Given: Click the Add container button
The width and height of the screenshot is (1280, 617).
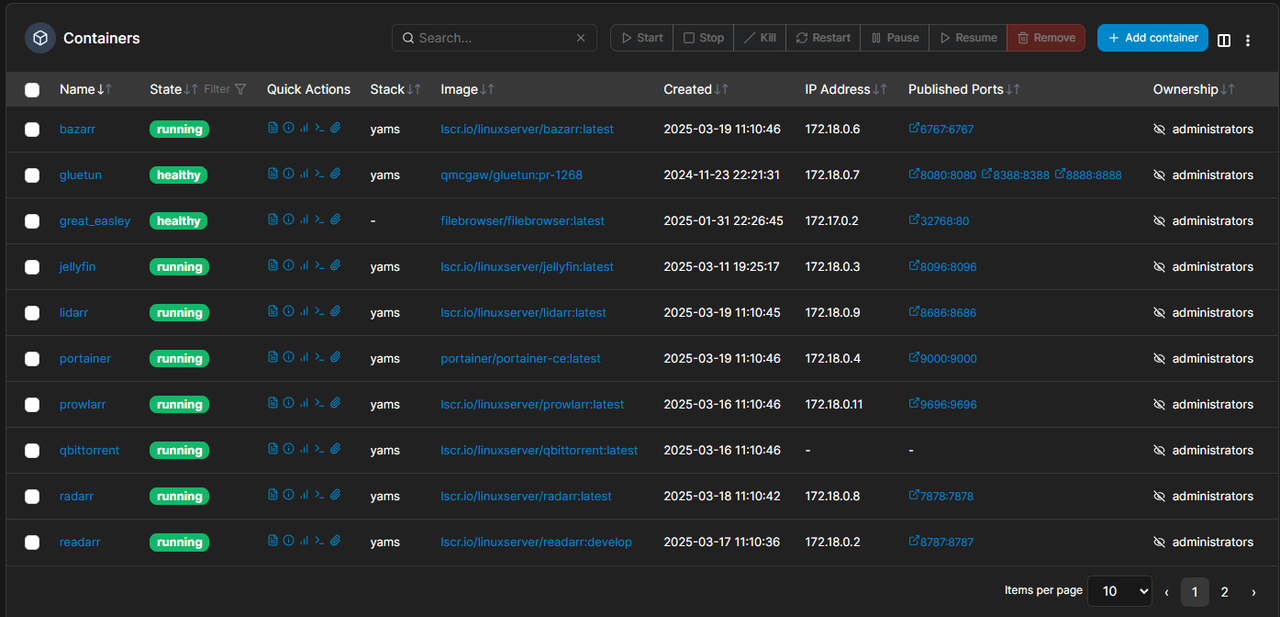Looking at the screenshot, I should point(1153,38).
